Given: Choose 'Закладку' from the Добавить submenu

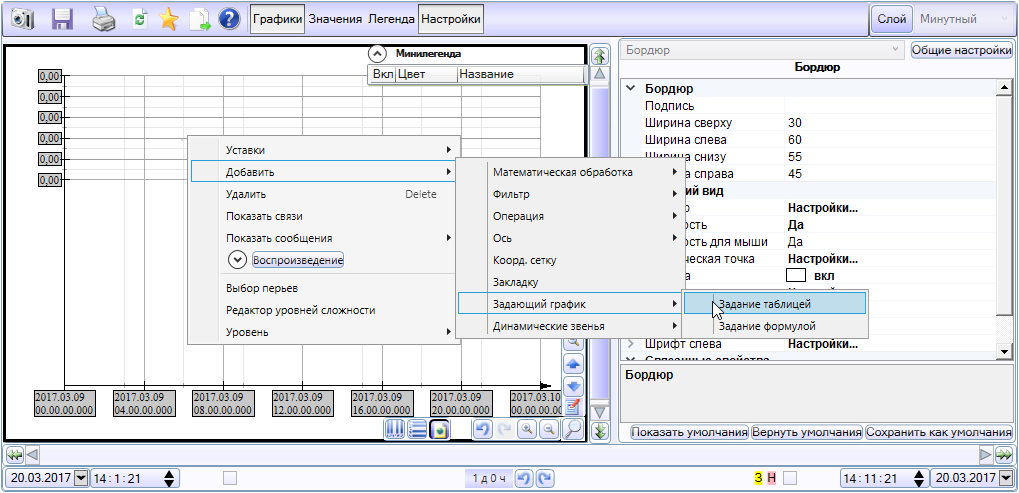Looking at the screenshot, I should pyautogui.click(x=569, y=283).
